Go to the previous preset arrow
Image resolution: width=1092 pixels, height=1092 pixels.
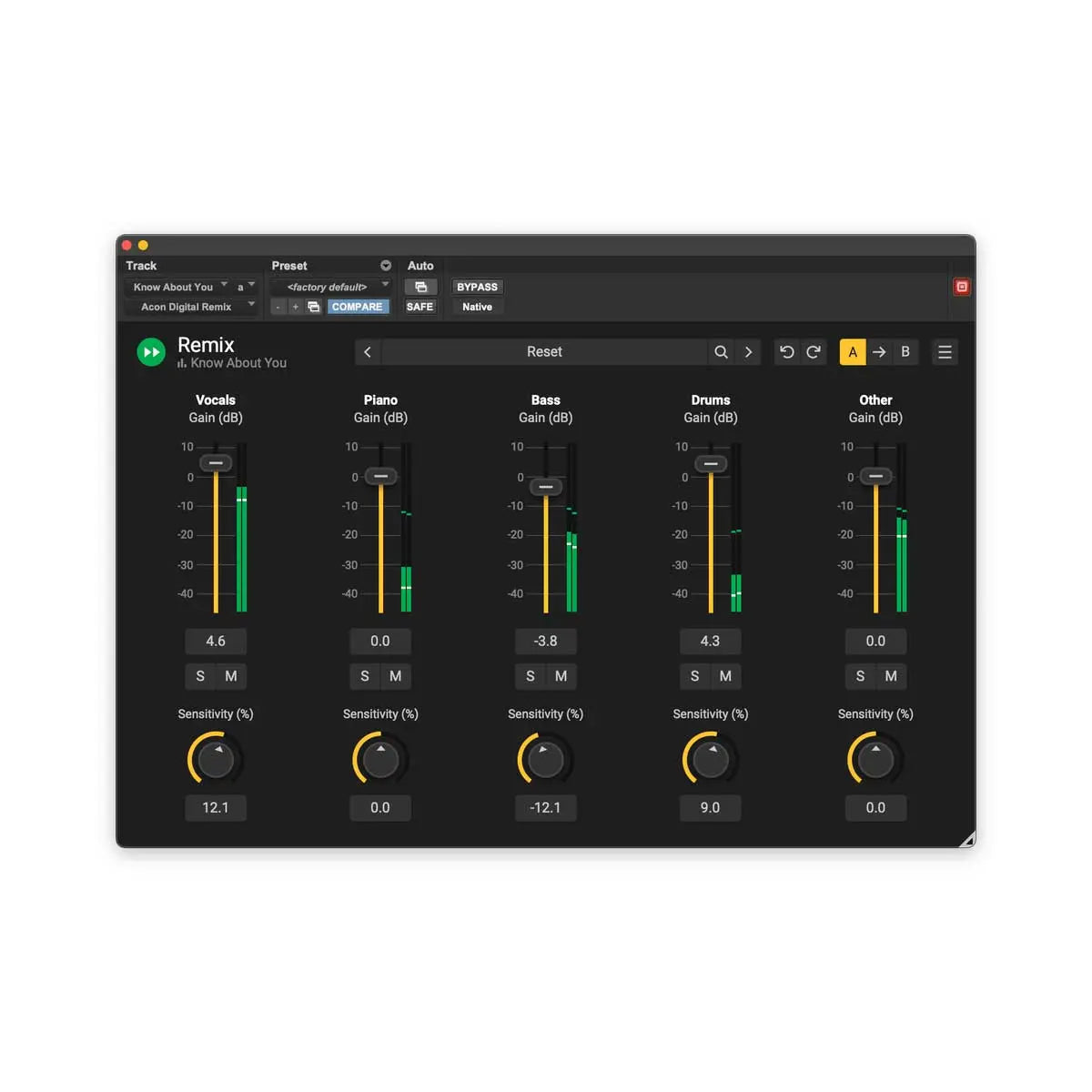pos(368,352)
